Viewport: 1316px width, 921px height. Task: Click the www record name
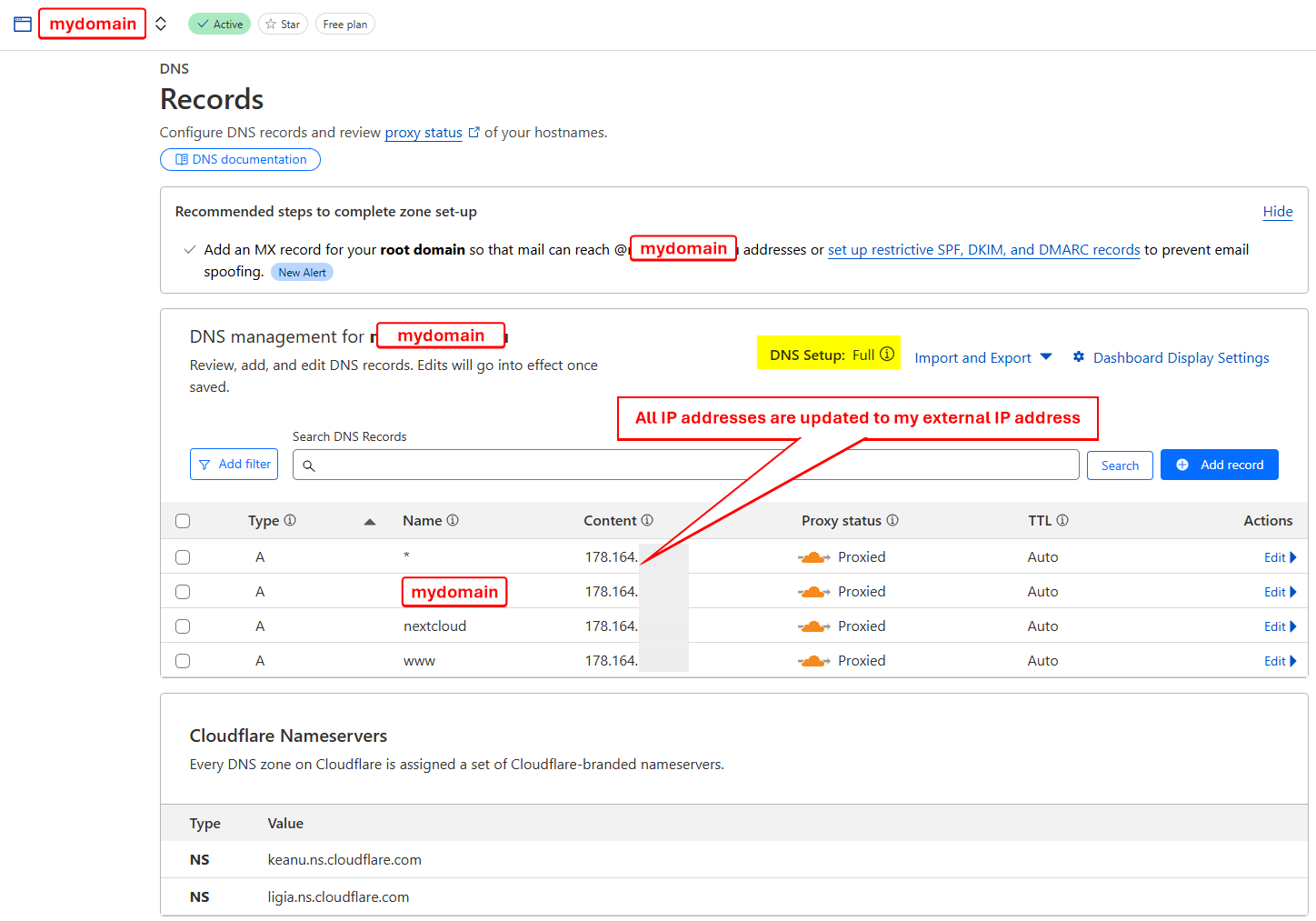tap(419, 661)
